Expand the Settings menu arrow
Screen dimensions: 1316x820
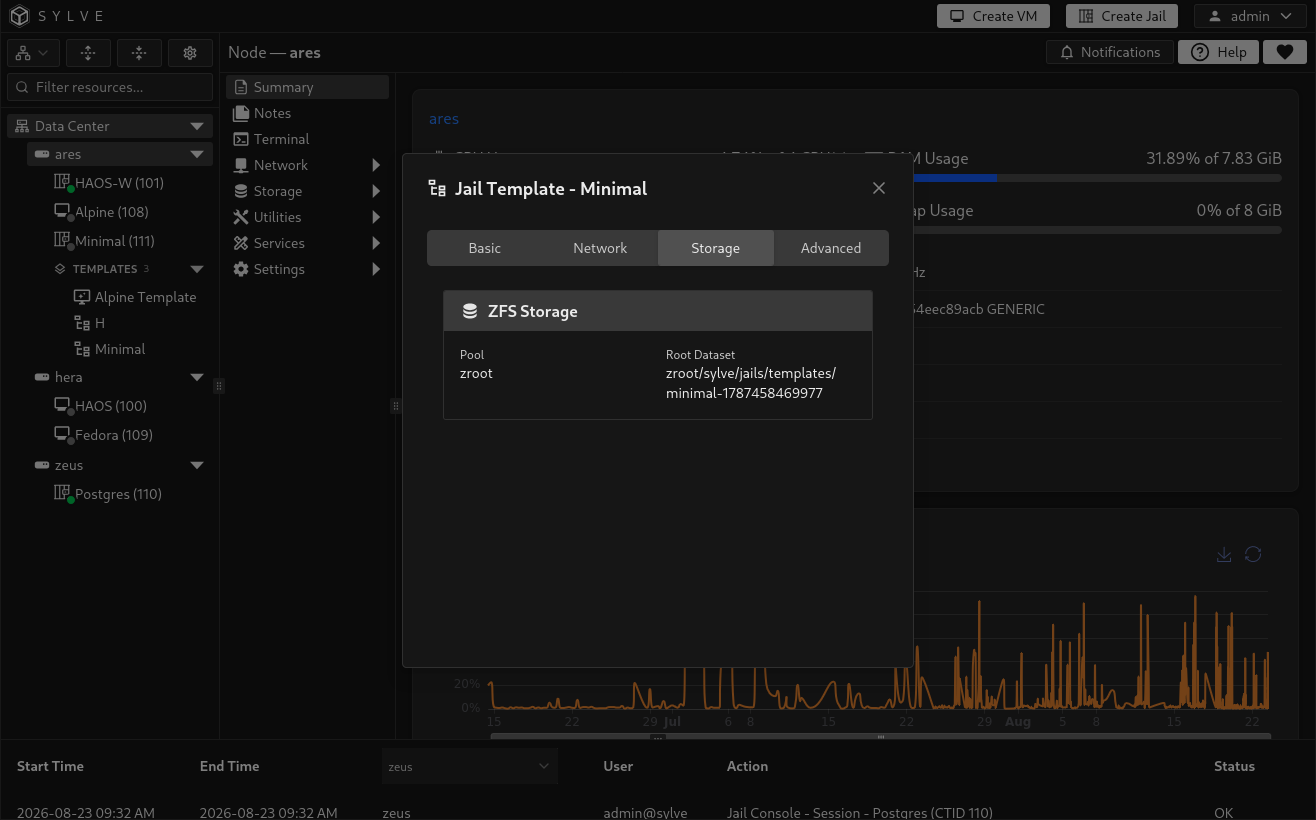(x=376, y=269)
